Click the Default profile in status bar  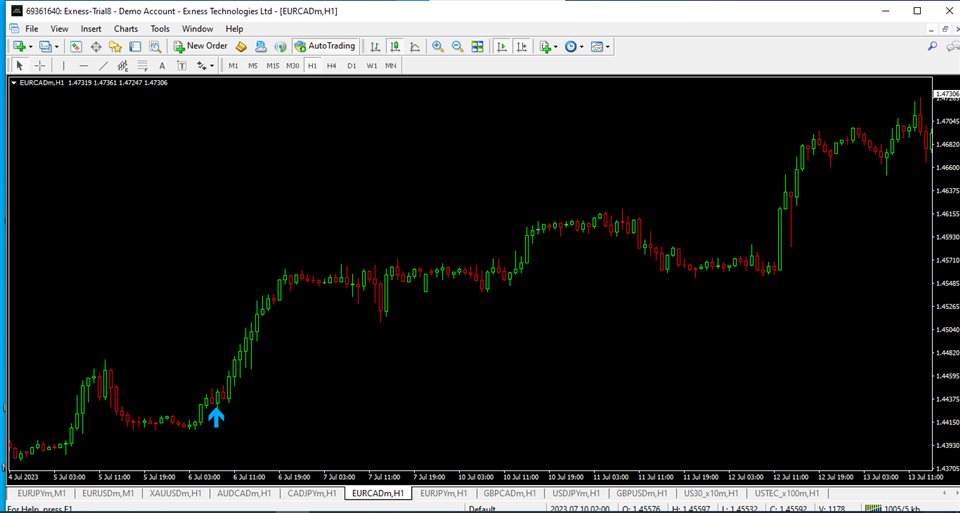click(482, 508)
